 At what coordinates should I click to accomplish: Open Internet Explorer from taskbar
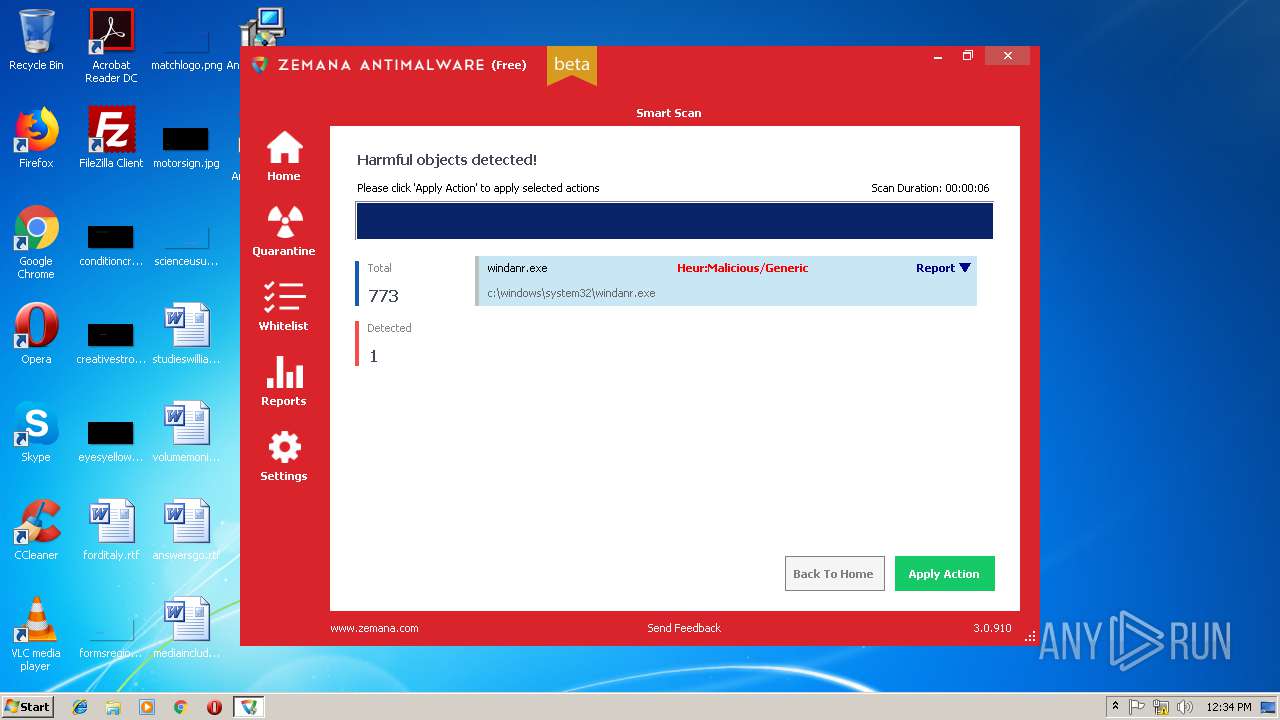pyautogui.click(x=80, y=707)
